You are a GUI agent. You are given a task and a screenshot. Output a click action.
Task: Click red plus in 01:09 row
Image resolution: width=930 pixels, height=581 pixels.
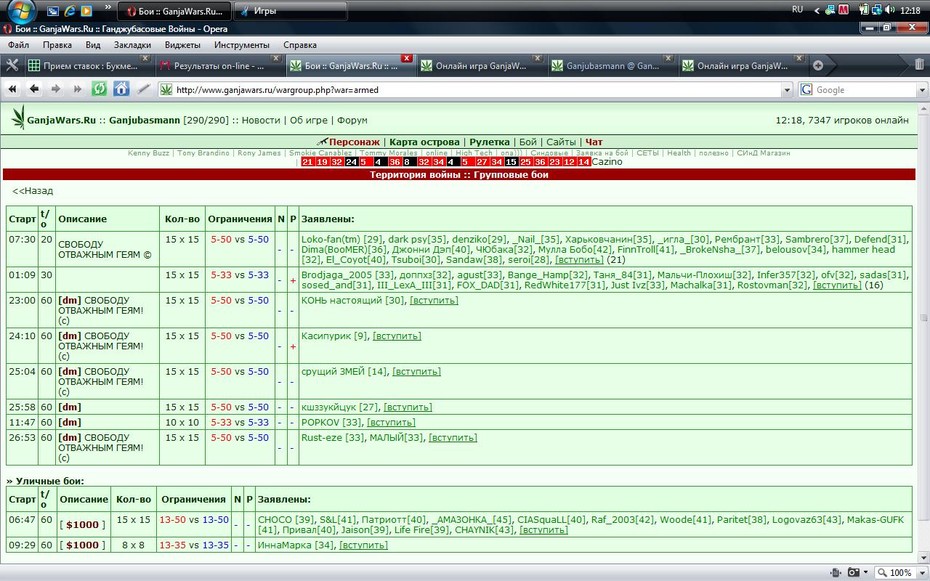(292, 280)
